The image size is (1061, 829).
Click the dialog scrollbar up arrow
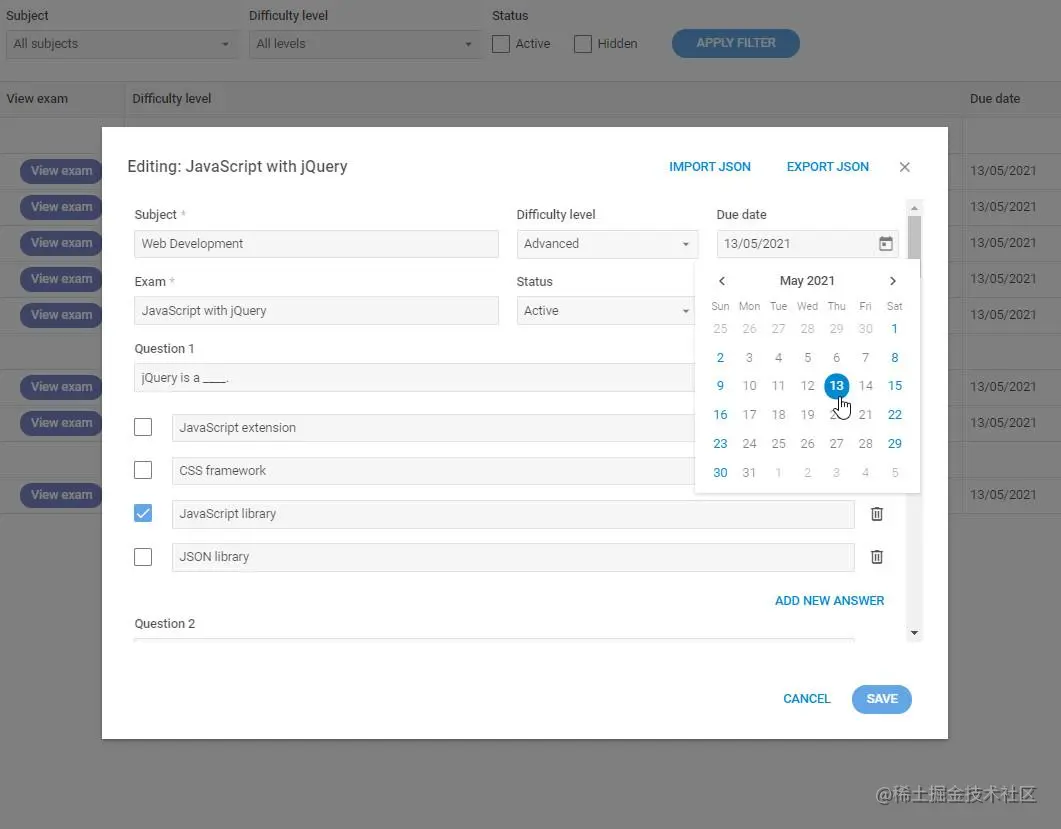(x=914, y=208)
